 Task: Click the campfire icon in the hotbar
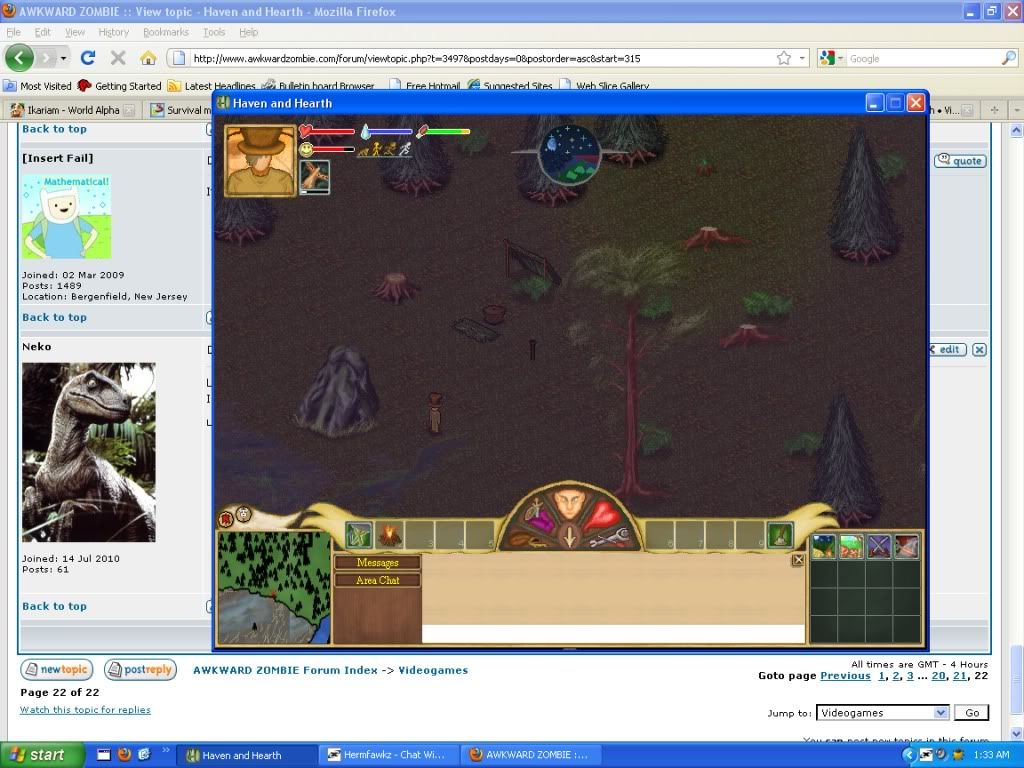coord(390,536)
